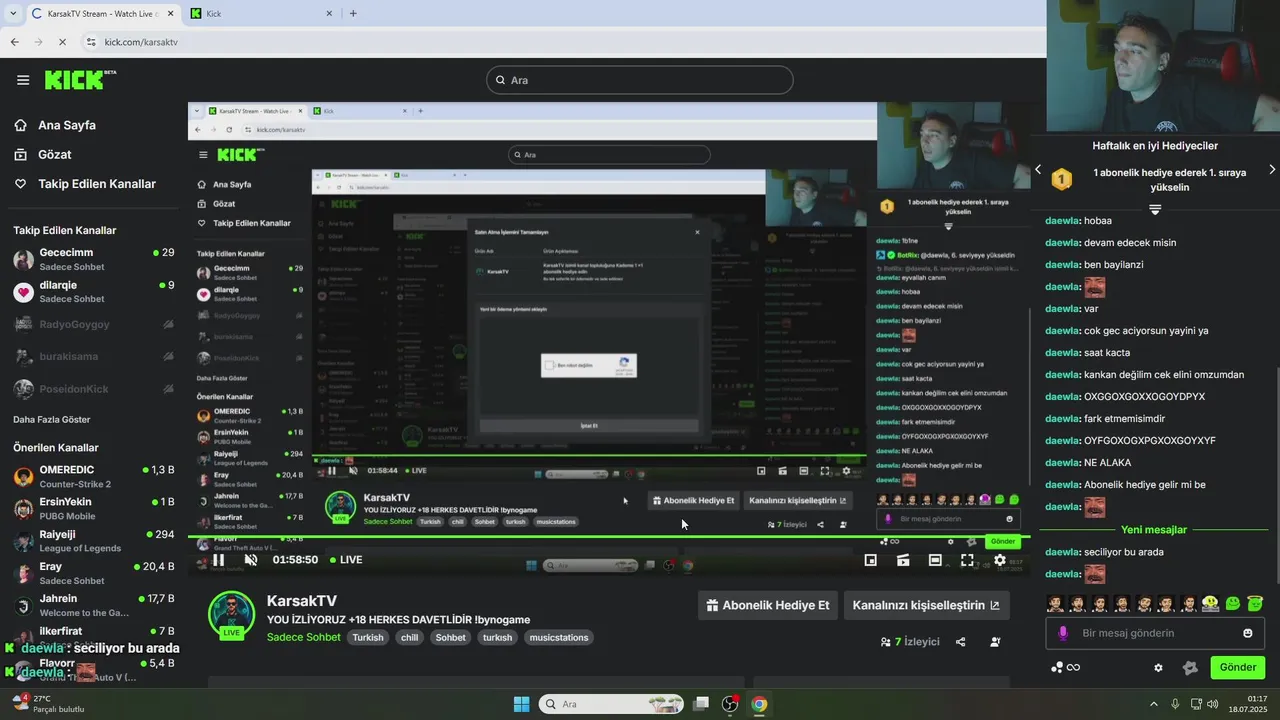Select the musicstations tag
Viewport: 1280px width, 720px height.
click(559, 637)
